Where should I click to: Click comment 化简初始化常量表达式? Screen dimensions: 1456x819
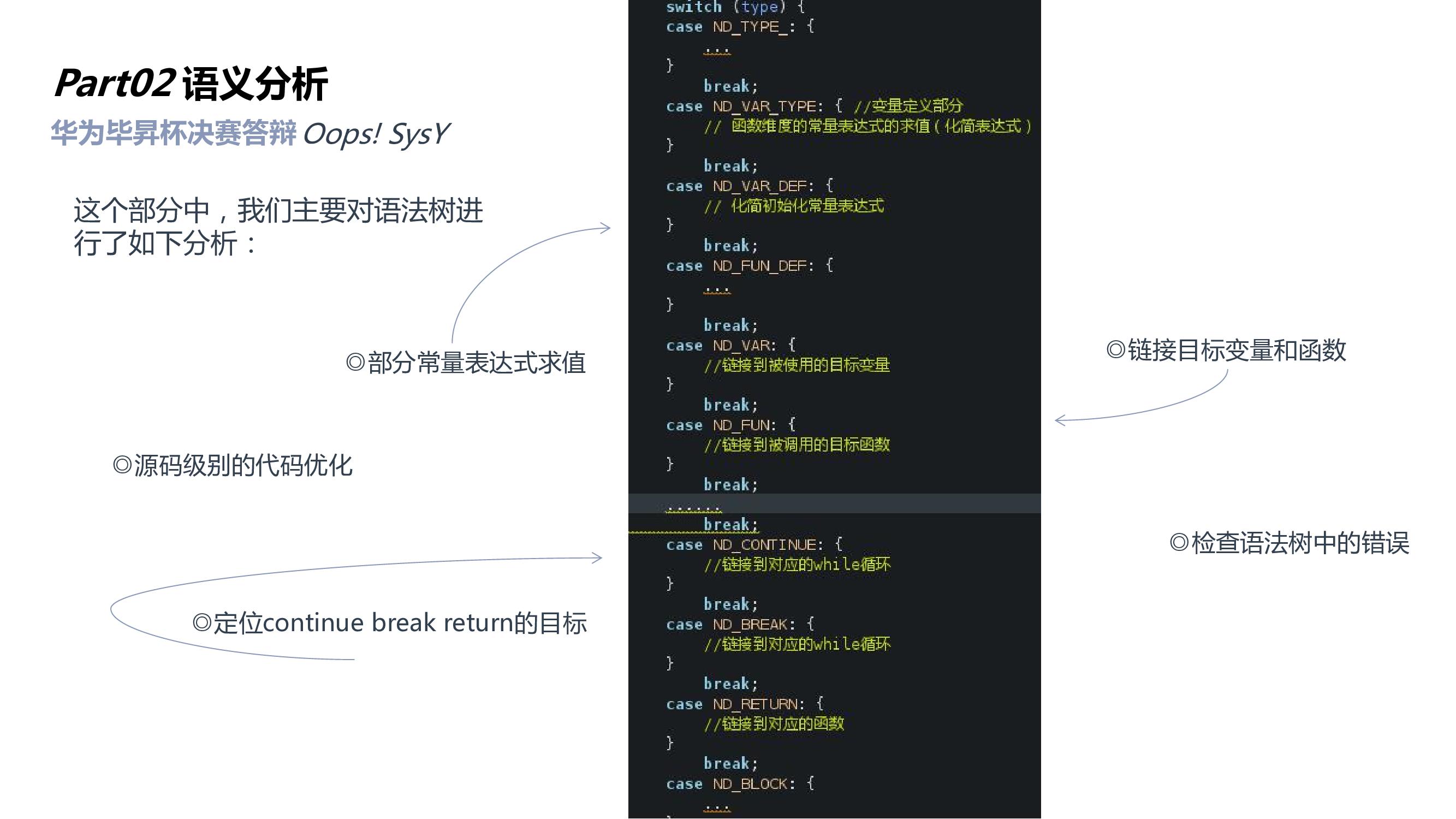[794, 206]
